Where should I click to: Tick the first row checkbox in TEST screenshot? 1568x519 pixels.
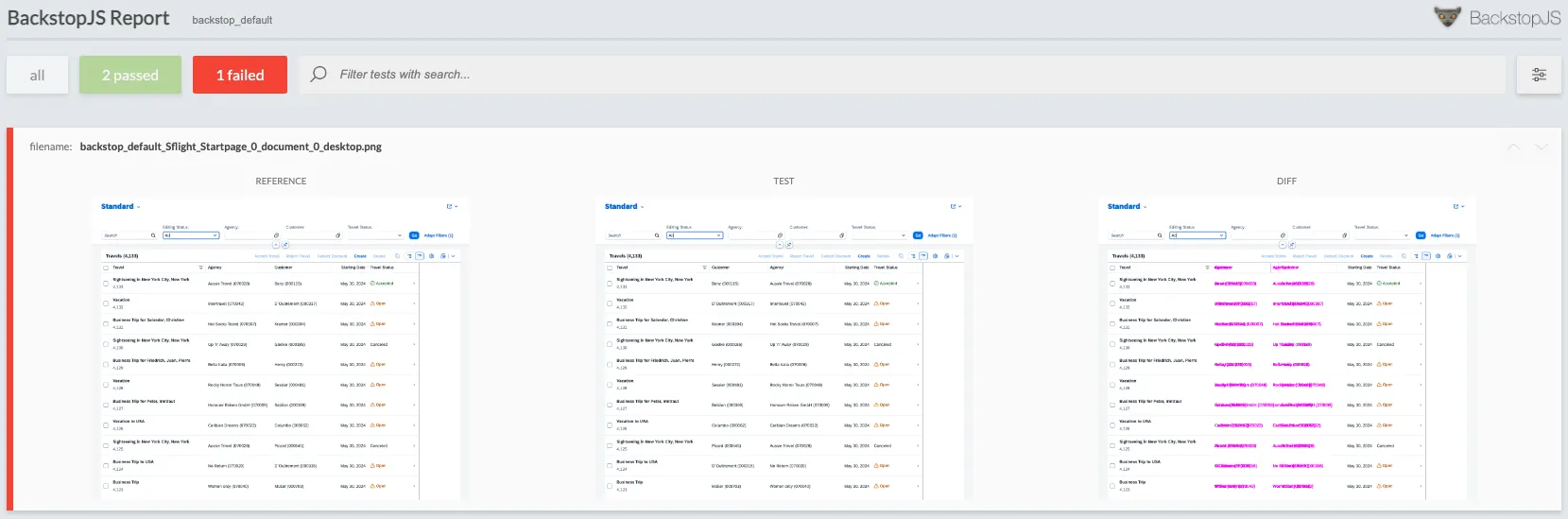pos(610,283)
